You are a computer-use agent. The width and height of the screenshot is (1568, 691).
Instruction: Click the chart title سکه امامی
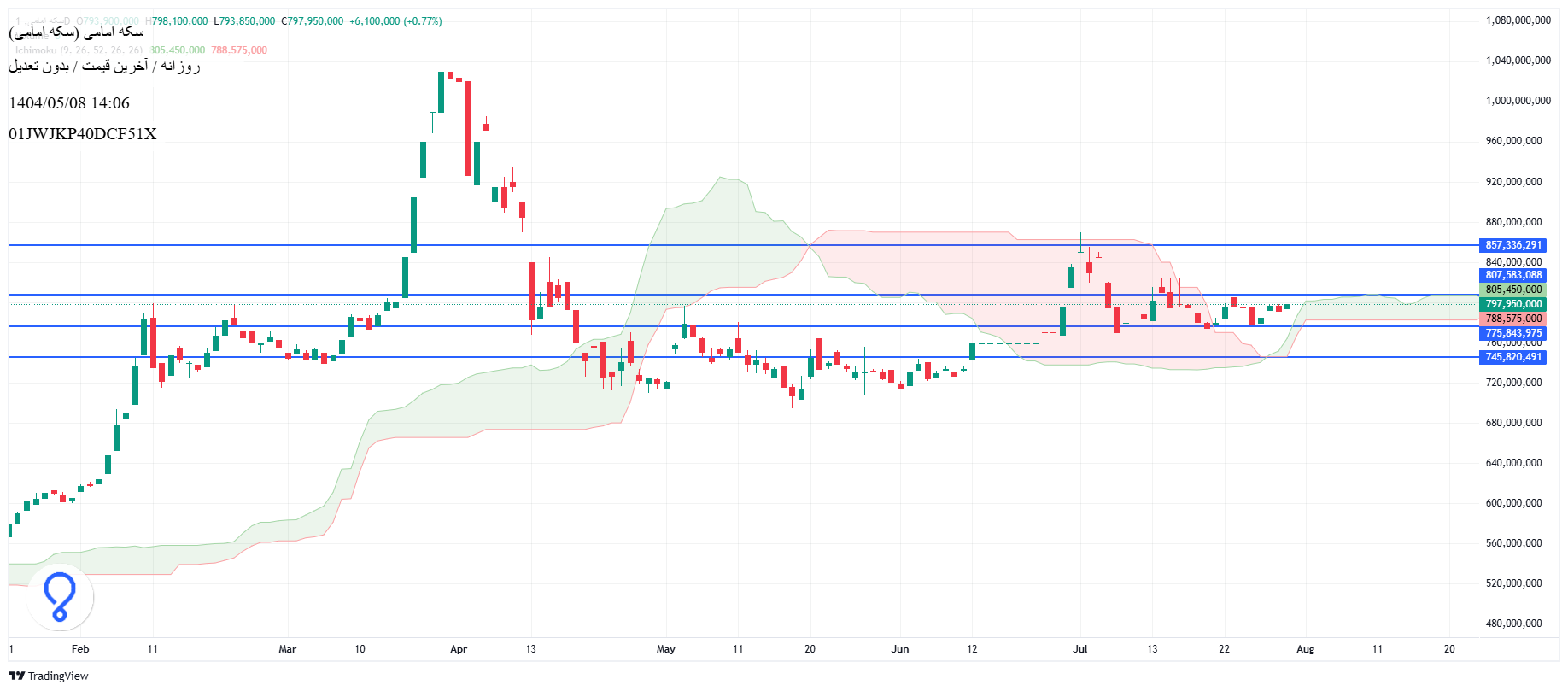76,32
